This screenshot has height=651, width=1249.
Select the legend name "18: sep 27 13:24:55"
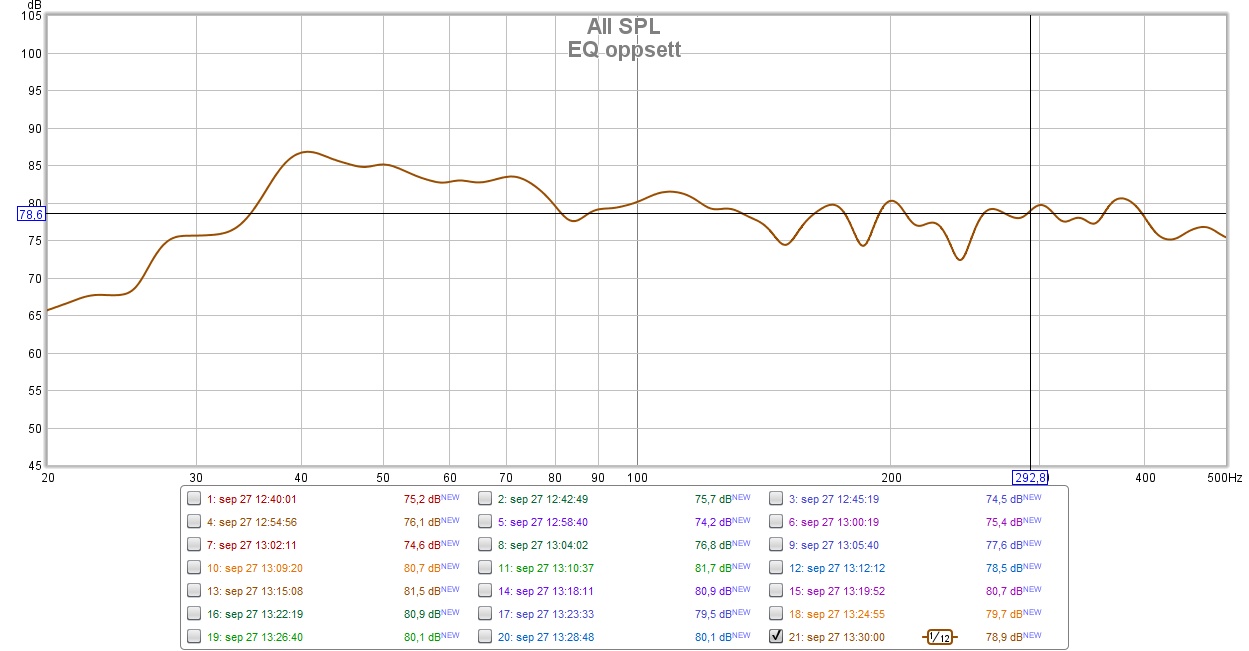click(837, 614)
